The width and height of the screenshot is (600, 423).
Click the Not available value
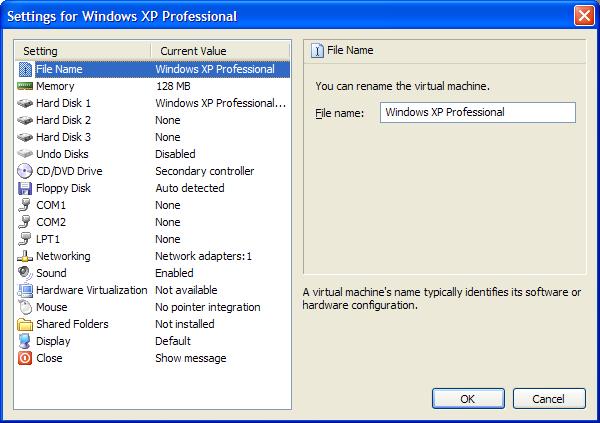pyautogui.click(x=186, y=290)
